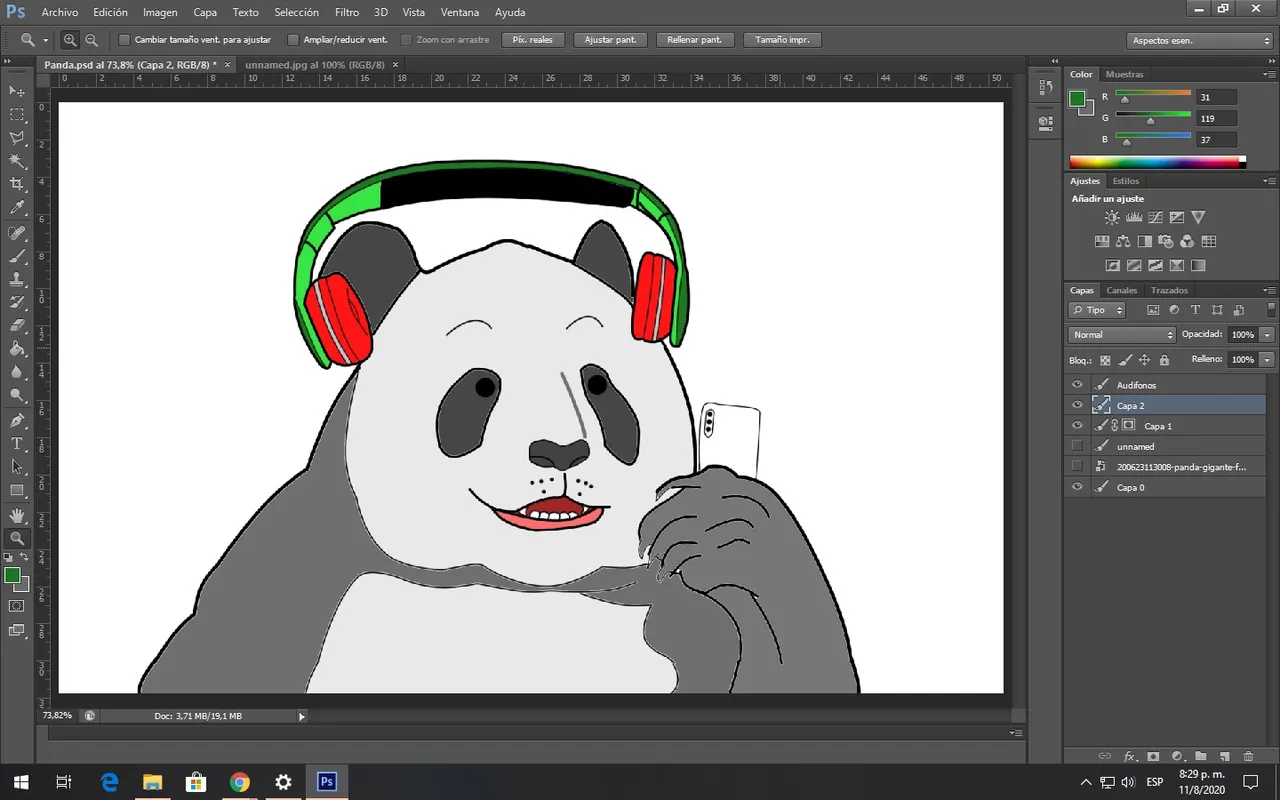Select the Horizontal Type tool
Screen dimensions: 1280x800
[17, 444]
